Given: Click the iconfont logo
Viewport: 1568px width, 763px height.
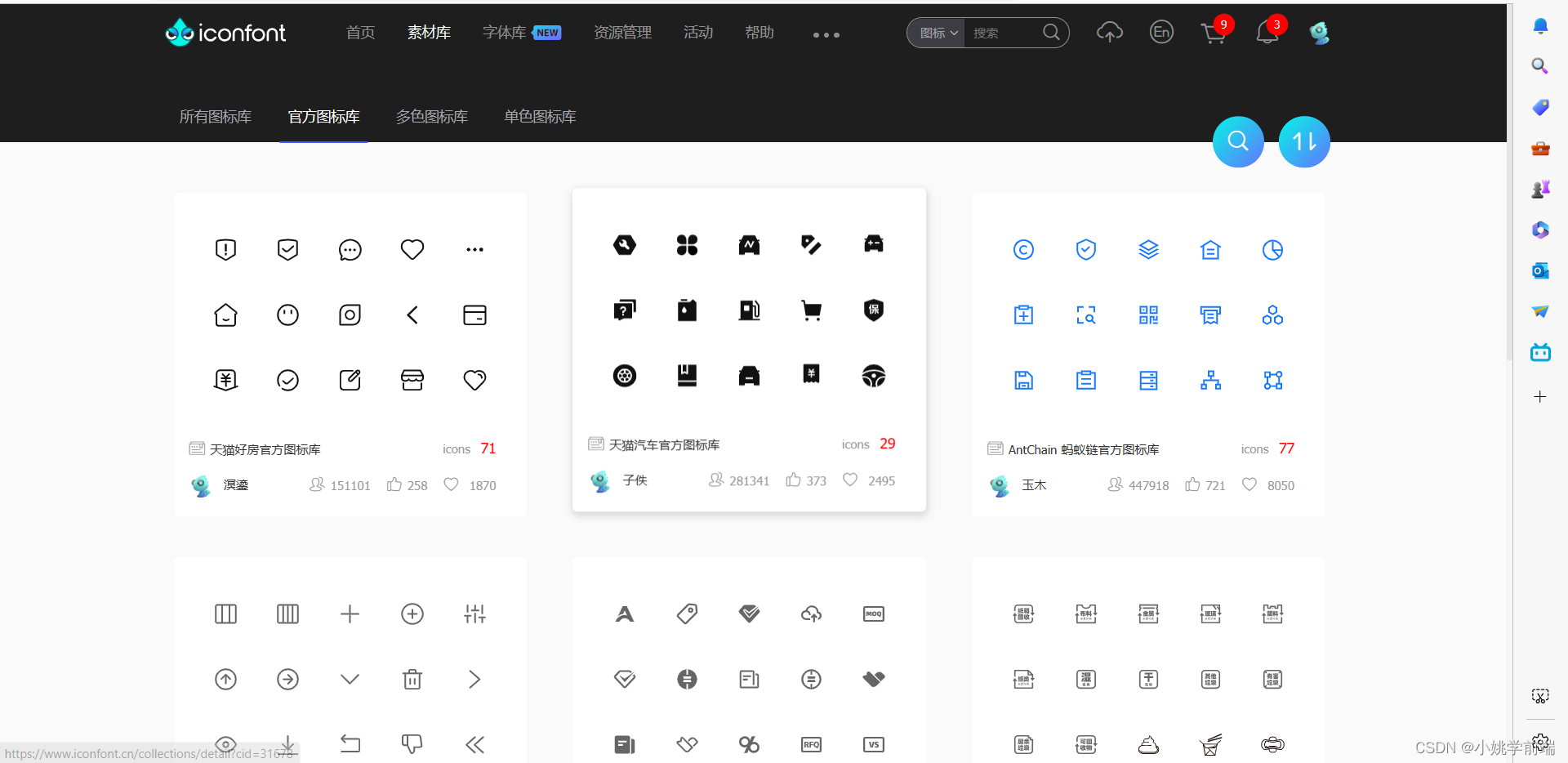Looking at the screenshot, I should [x=225, y=33].
